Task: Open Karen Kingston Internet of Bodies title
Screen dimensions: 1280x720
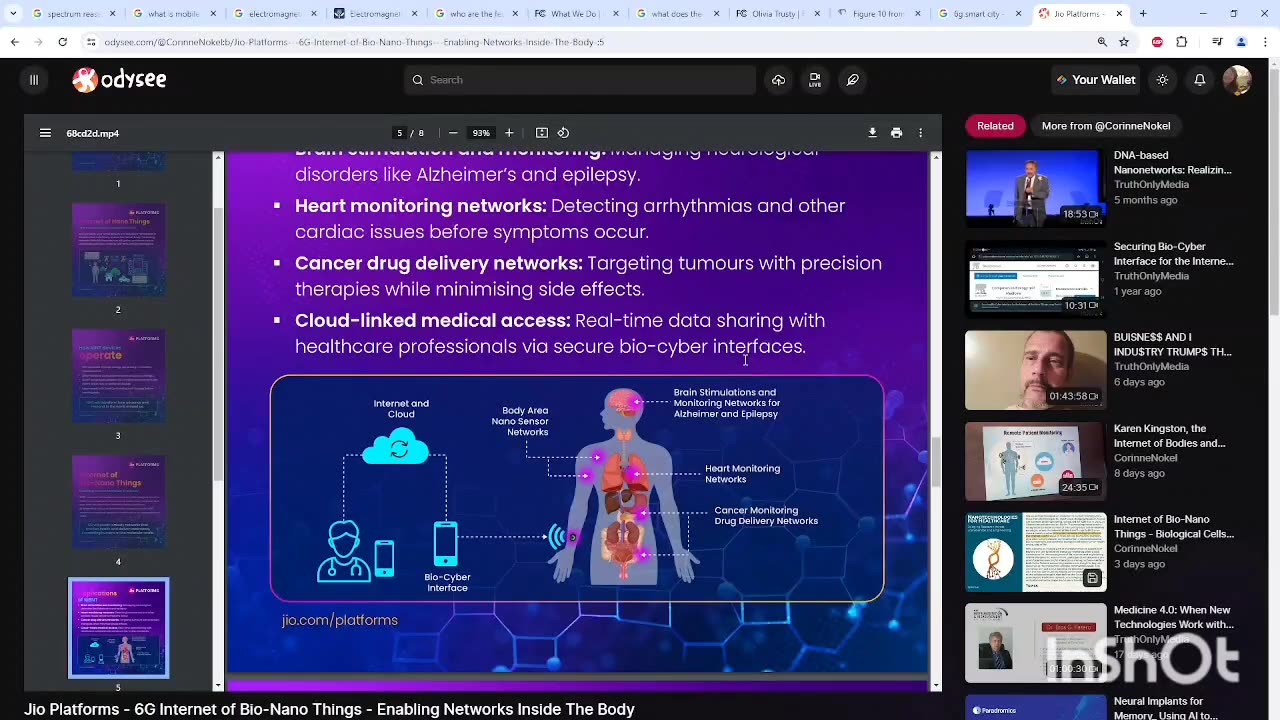Action: point(1170,436)
